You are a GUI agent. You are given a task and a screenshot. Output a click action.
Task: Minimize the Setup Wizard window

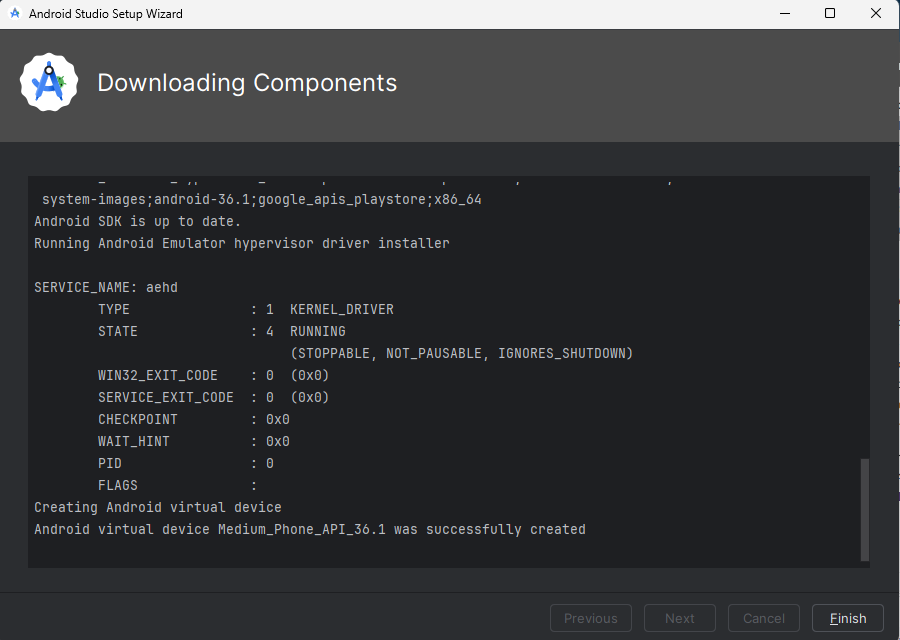(785, 13)
